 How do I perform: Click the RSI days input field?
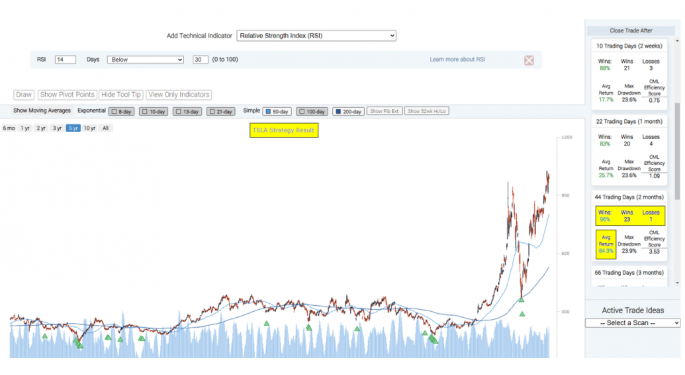tap(65, 59)
